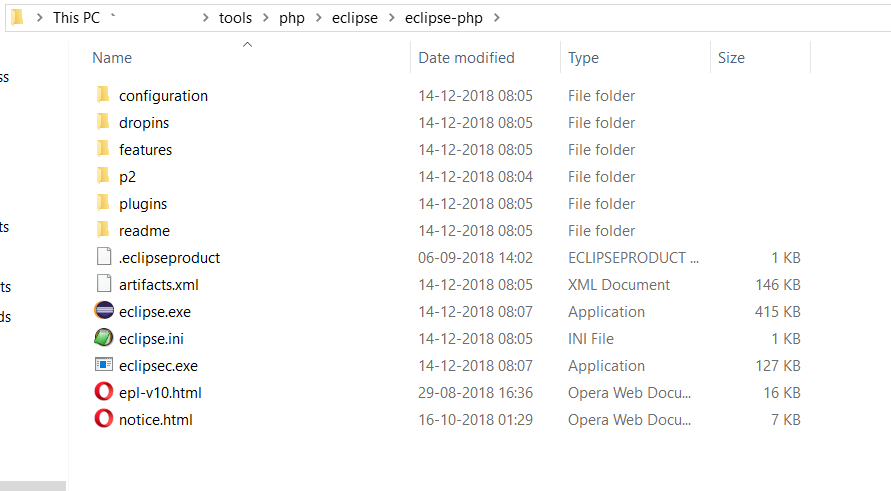Select notice.html file name
The width and height of the screenshot is (891, 491).
point(156,420)
